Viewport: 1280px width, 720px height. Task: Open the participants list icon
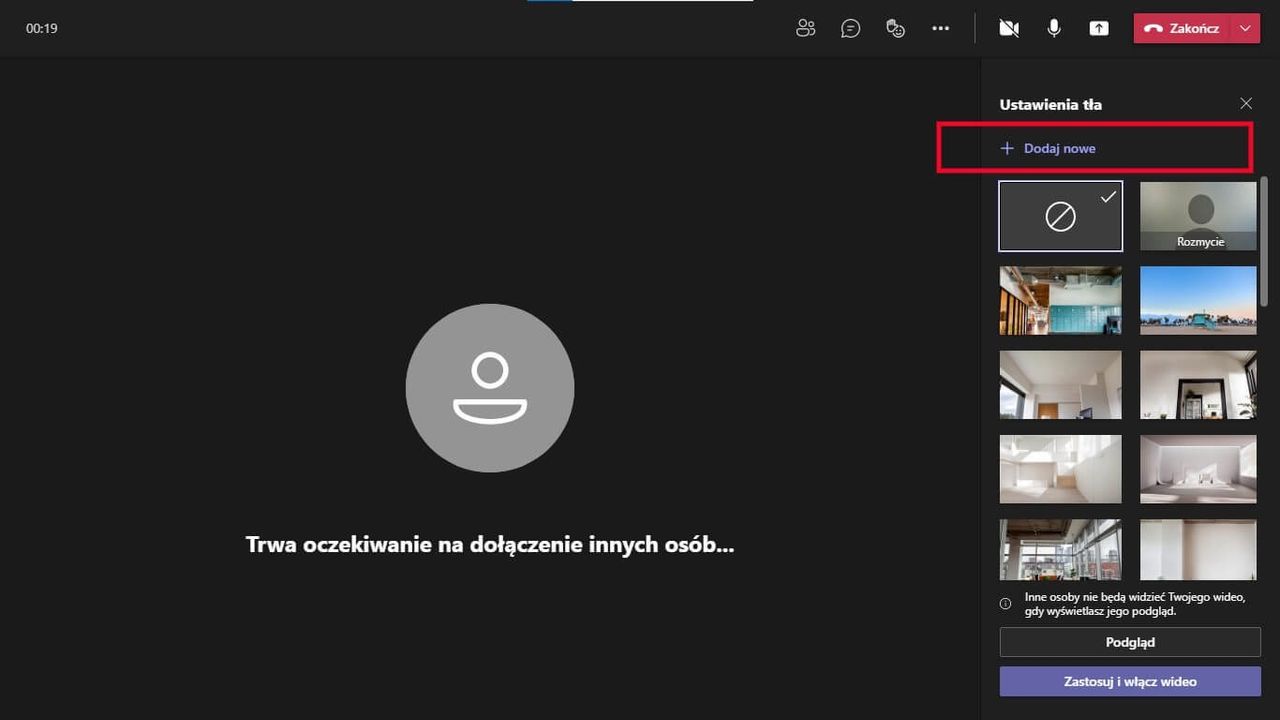[x=806, y=28]
